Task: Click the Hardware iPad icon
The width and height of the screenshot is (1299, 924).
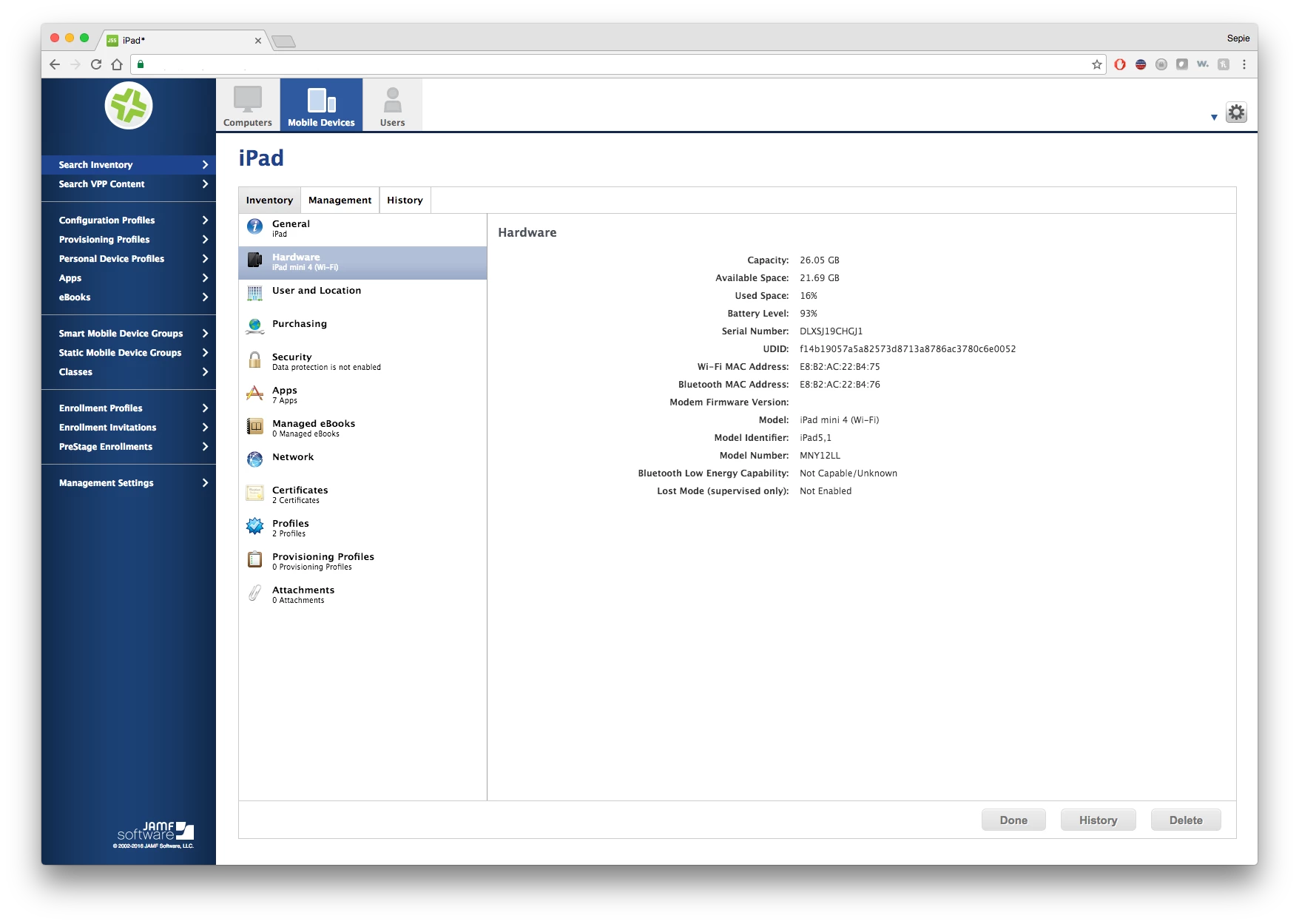Action: click(x=255, y=260)
